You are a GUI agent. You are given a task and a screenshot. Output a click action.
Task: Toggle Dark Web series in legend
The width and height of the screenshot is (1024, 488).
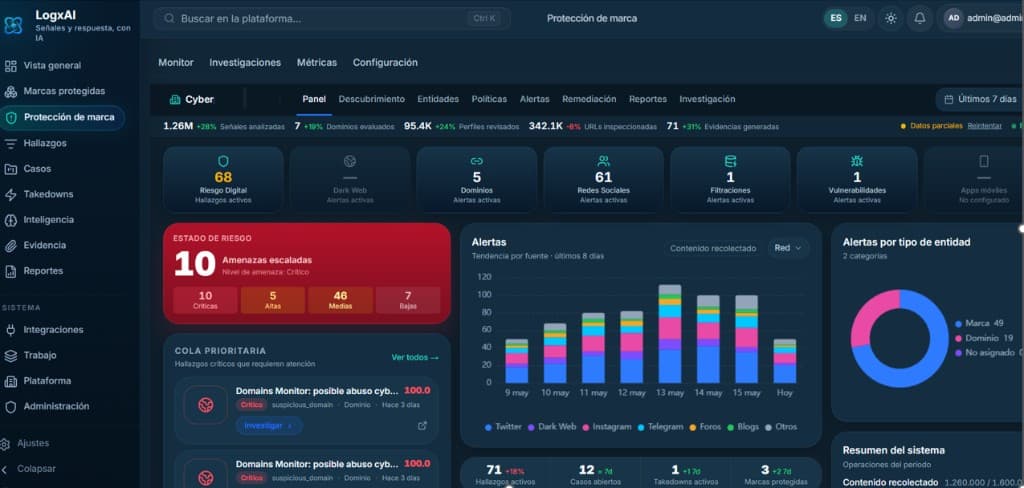coord(552,427)
